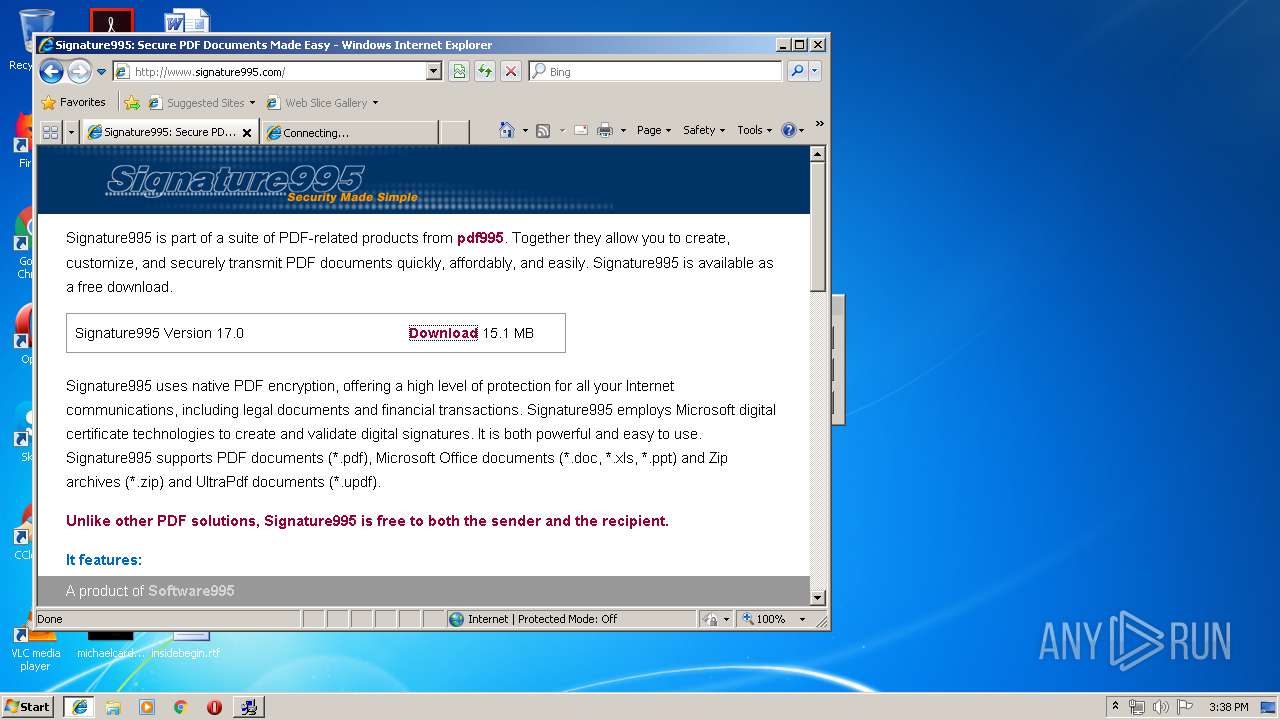Open search provider options dropdown
Image resolution: width=1280 pixels, height=720 pixels.
(815, 71)
